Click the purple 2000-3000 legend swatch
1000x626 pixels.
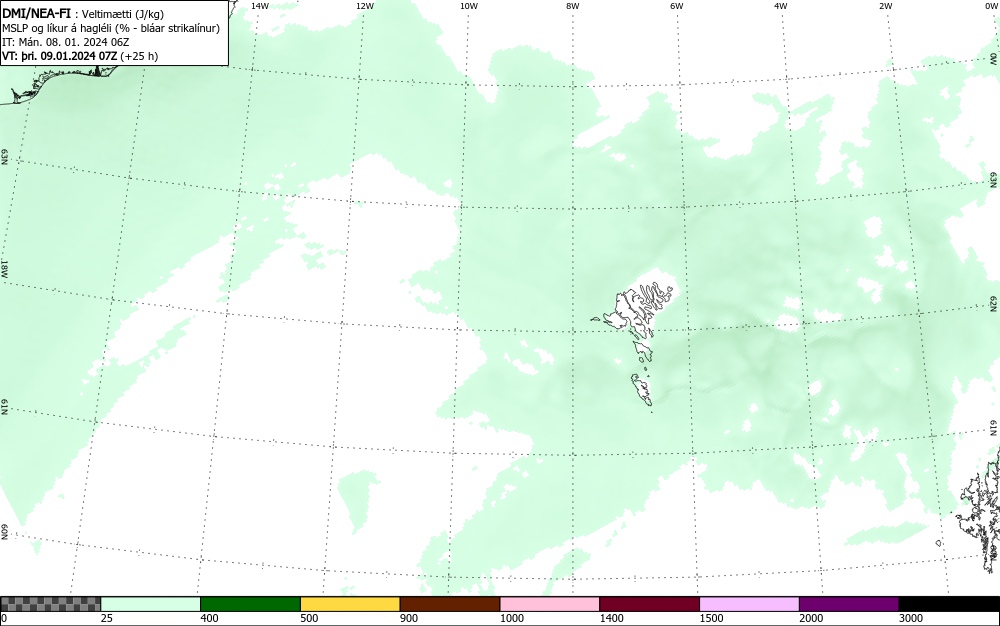pos(849,604)
